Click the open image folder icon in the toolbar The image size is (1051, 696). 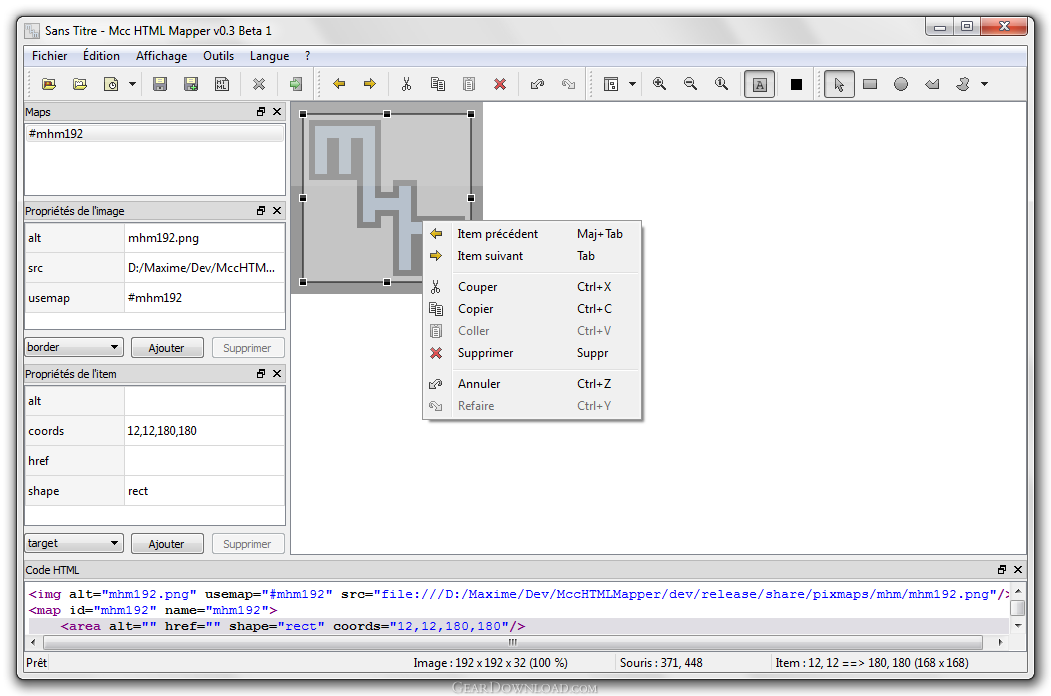click(x=49, y=84)
